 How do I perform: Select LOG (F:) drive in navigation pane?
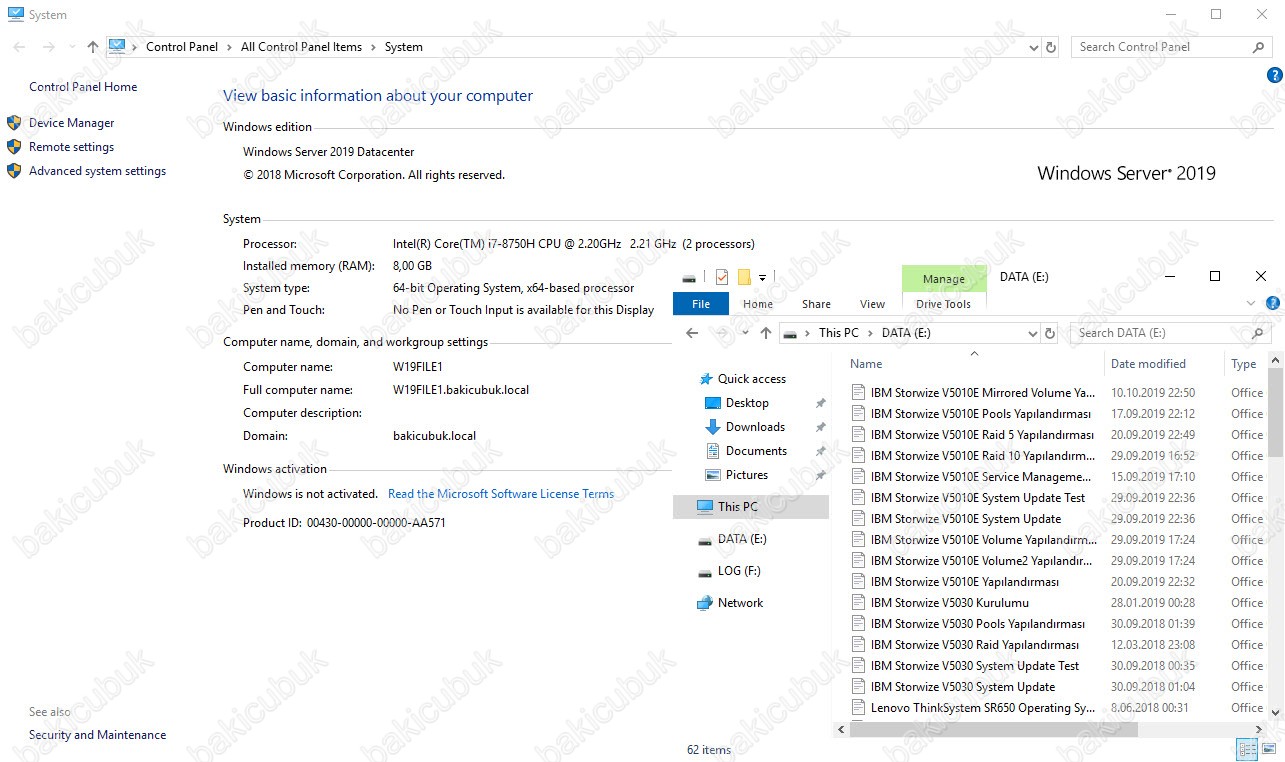click(x=739, y=571)
